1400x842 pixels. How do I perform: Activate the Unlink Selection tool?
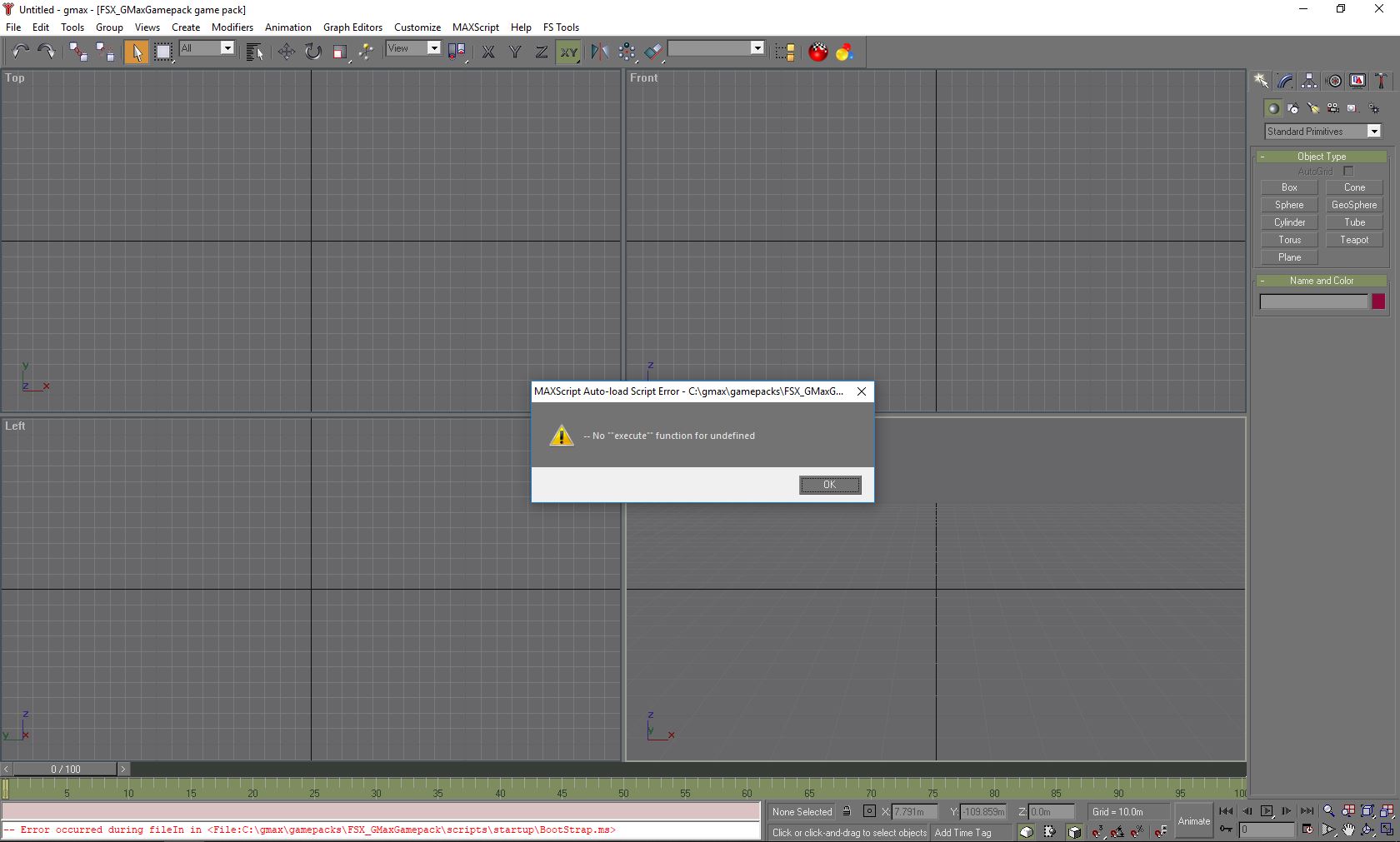point(105,52)
